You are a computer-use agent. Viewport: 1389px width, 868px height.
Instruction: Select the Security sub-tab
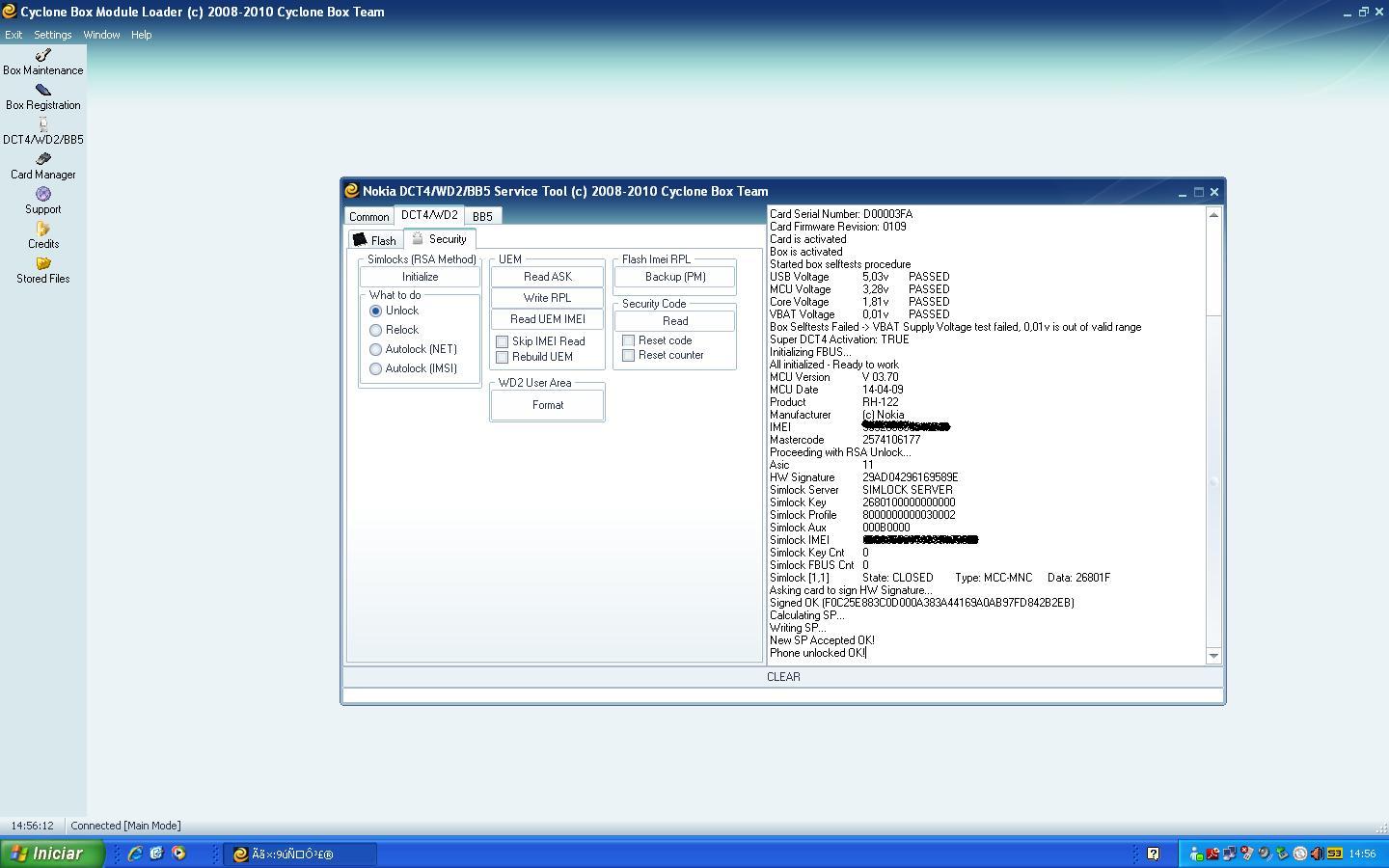[440, 238]
